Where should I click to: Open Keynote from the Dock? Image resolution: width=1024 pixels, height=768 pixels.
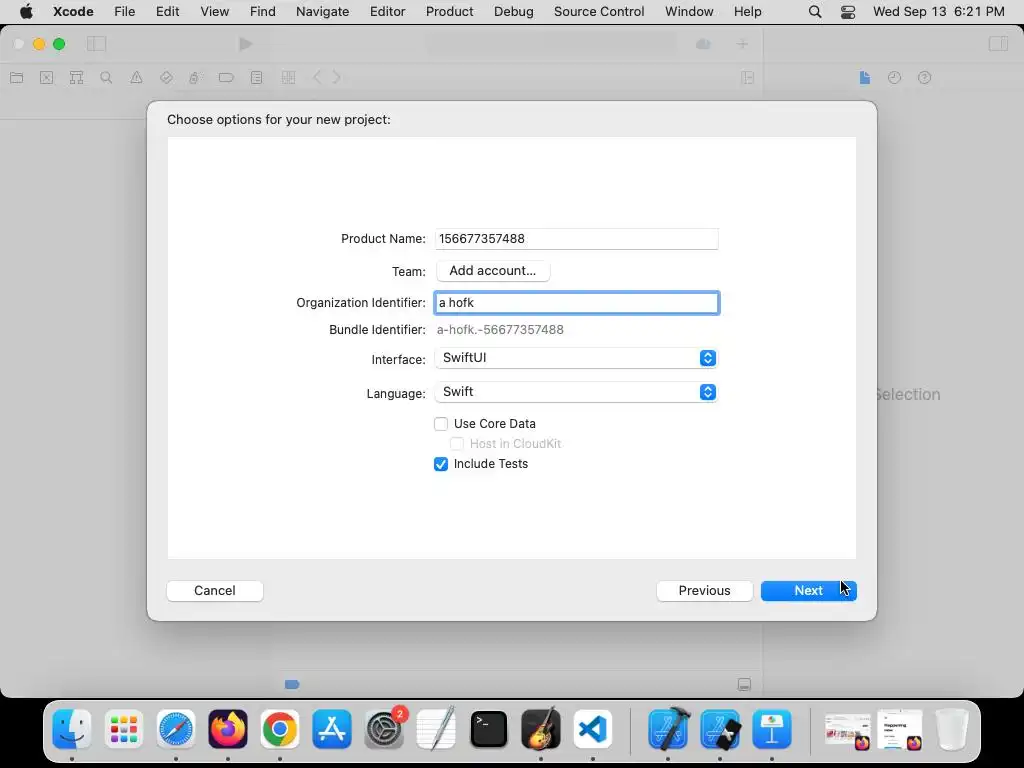[772, 729]
